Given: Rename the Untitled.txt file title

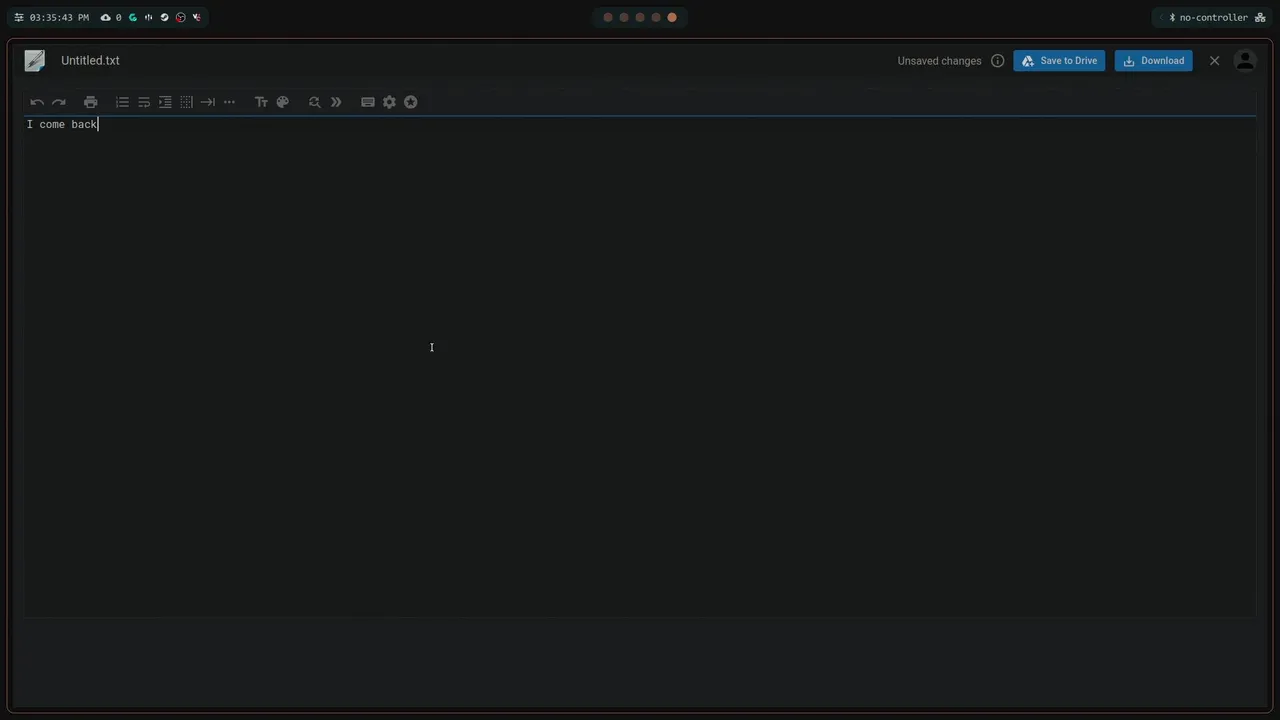Looking at the screenshot, I should point(90,61).
